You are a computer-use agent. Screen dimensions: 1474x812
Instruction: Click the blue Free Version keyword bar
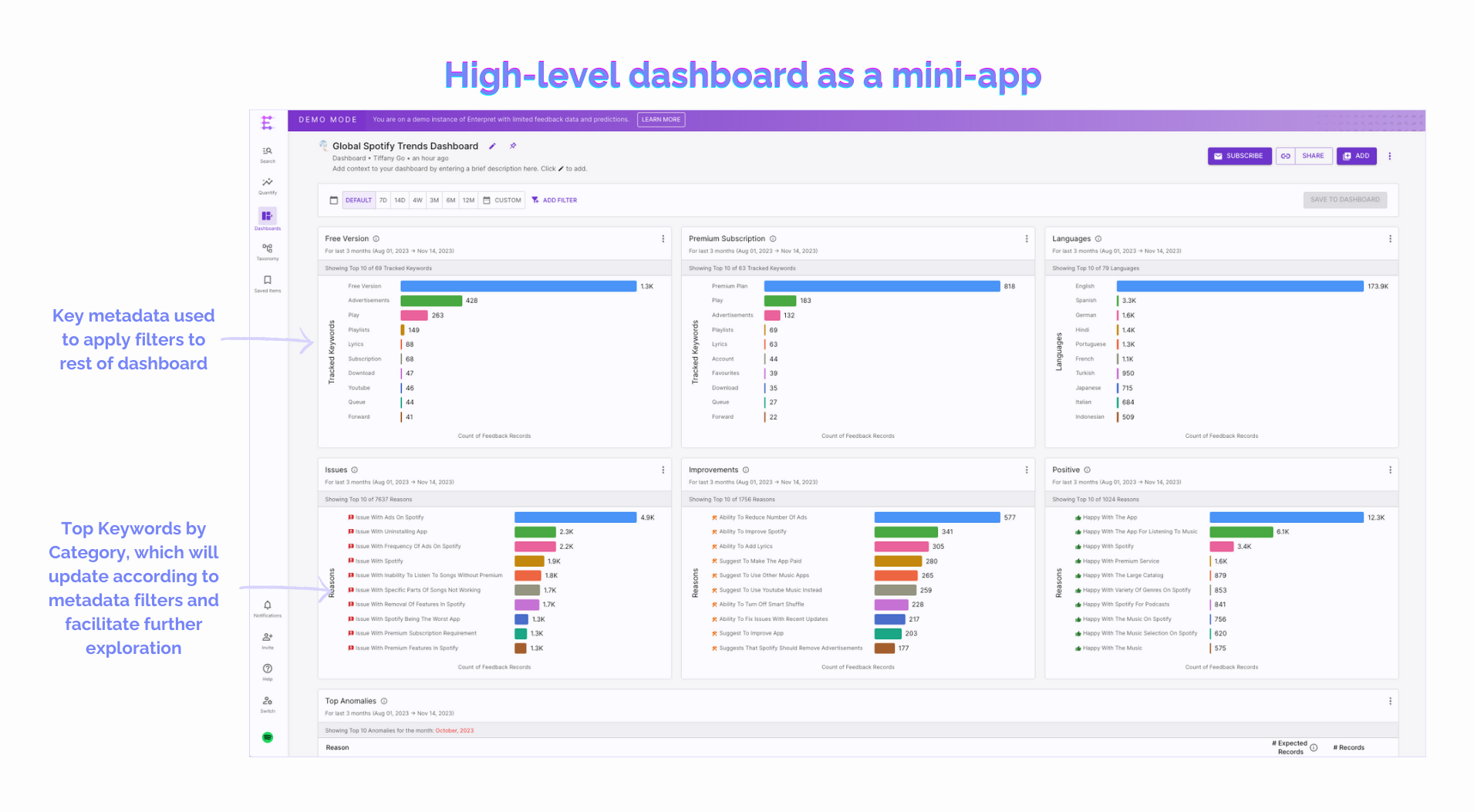coord(518,286)
